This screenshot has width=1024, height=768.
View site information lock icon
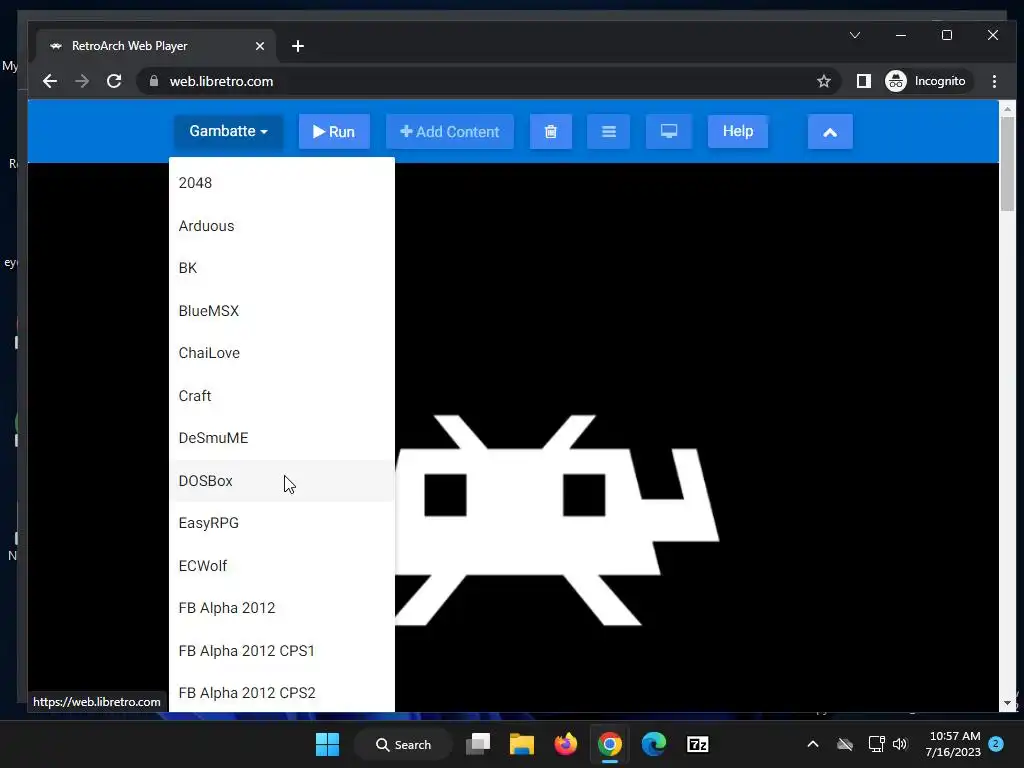(x=153, y=81)
